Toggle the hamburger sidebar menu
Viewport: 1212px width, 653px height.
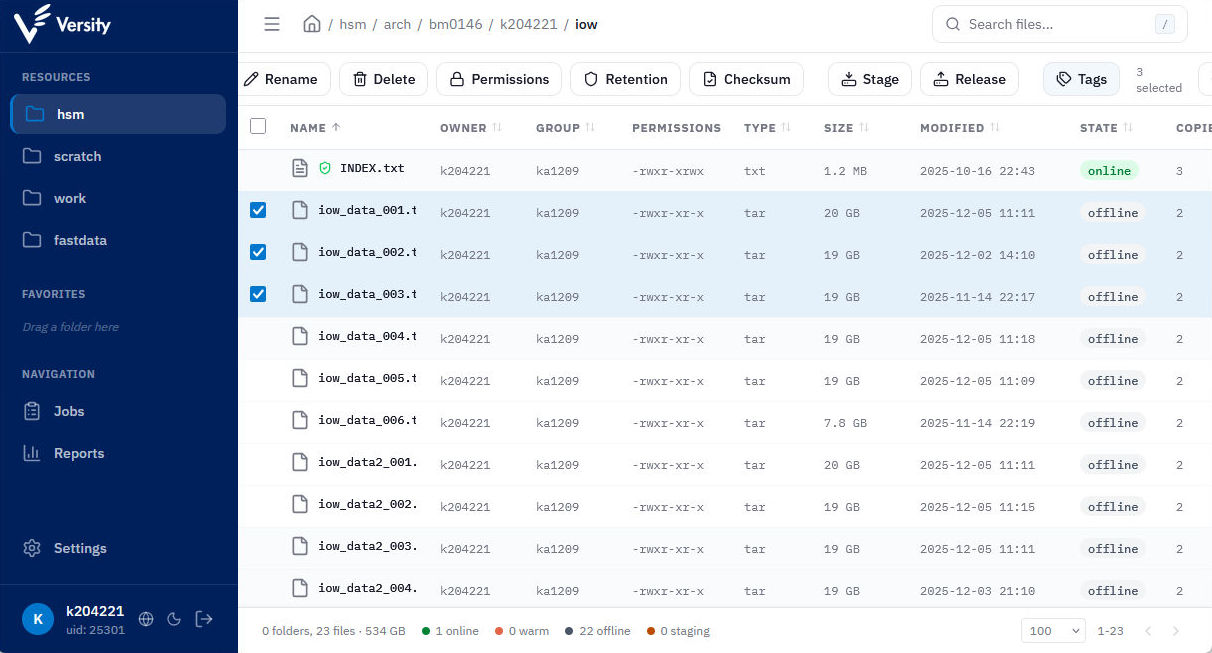pos(272,24)
